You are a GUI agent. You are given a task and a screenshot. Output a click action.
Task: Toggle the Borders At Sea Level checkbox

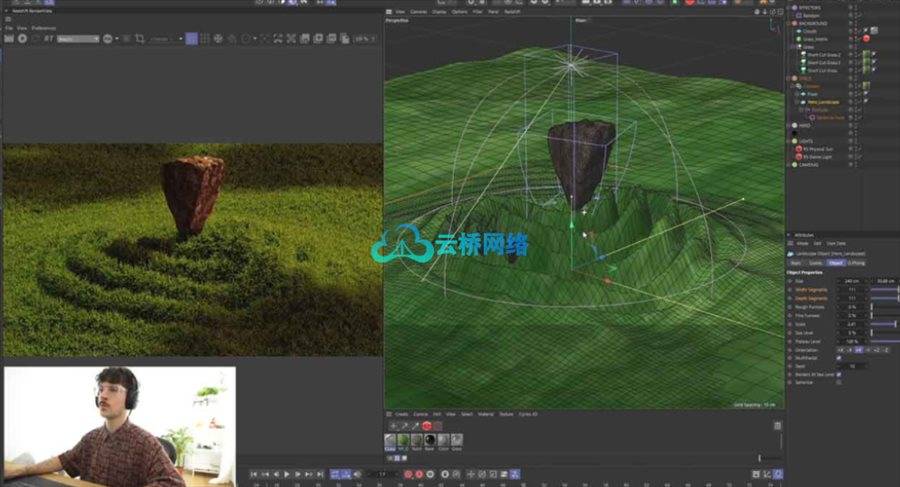(839, 373)
